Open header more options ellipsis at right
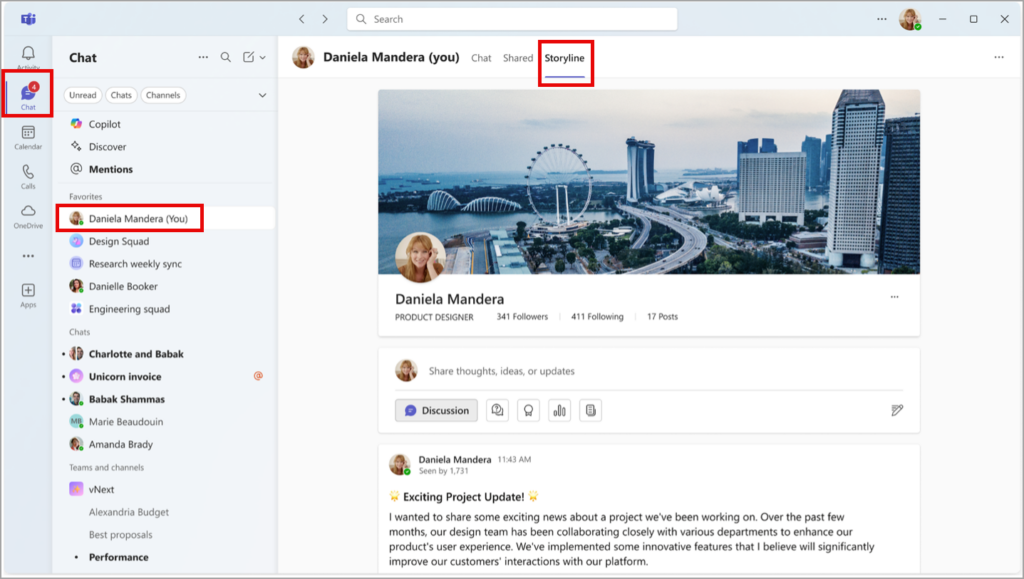The width and height of the screenshot is (1024, 579). pyautogui.click(x=999, y=57)
